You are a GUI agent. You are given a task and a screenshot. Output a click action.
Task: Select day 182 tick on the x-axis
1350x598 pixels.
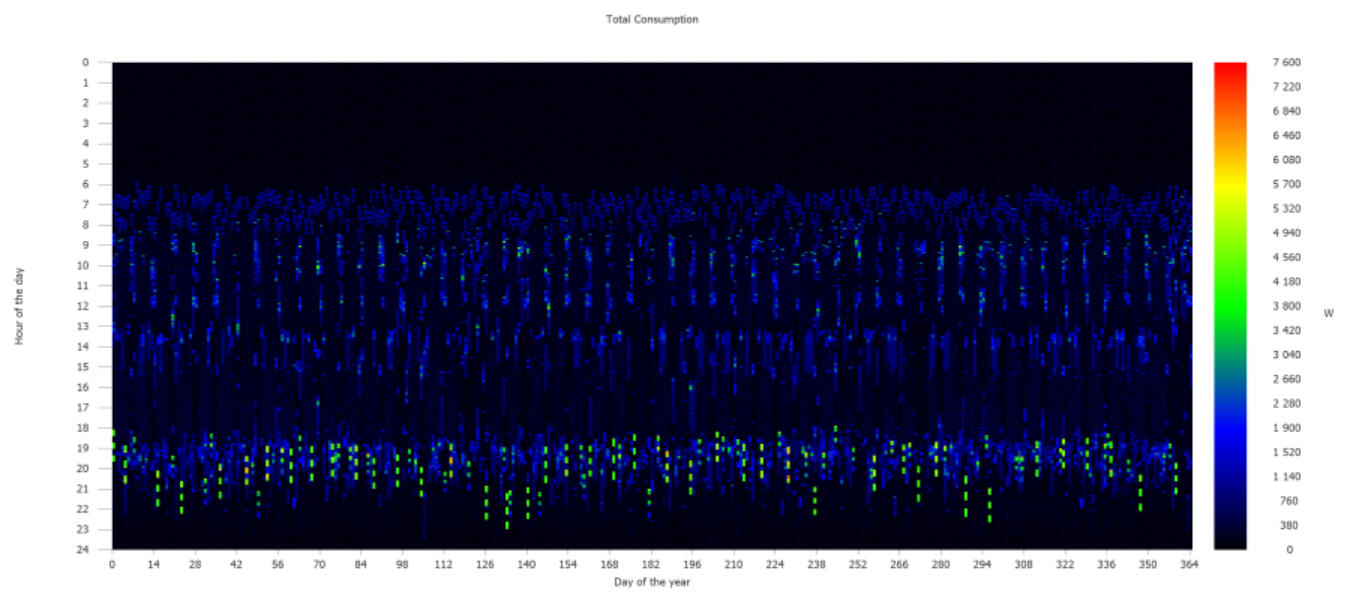tap(651, 565)
